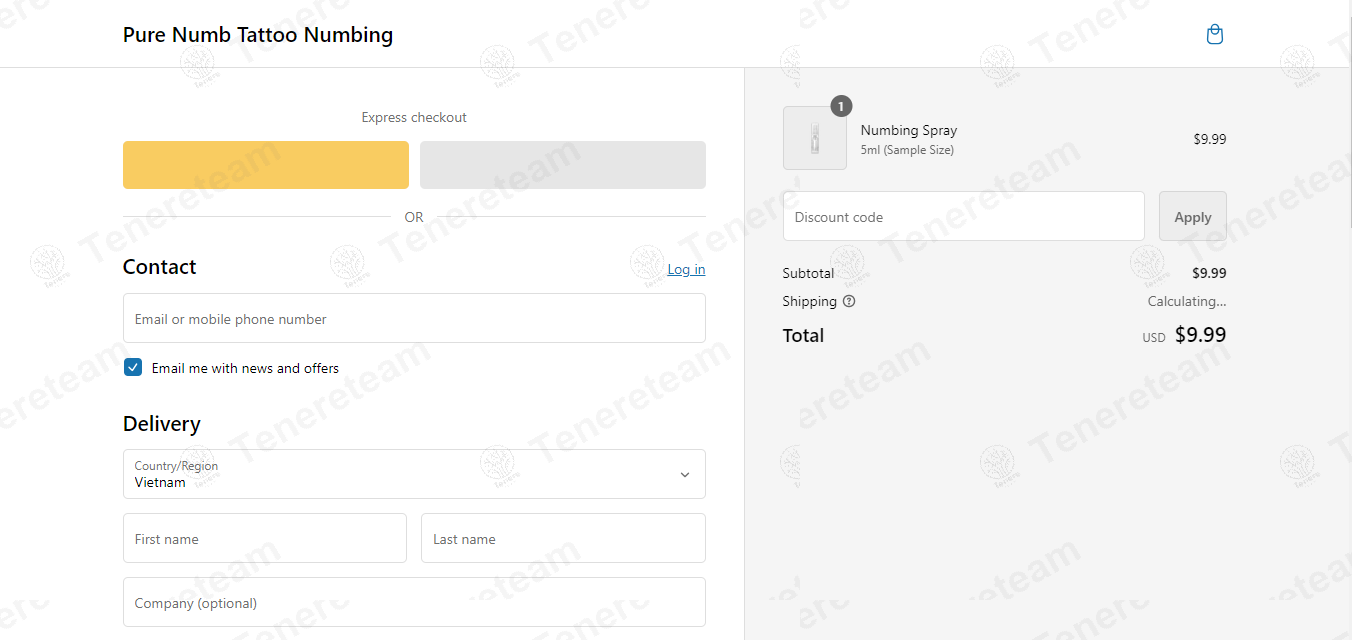Click the Company (optional) field
This screenshot has height=640, width=1352.
click(414, 602)
